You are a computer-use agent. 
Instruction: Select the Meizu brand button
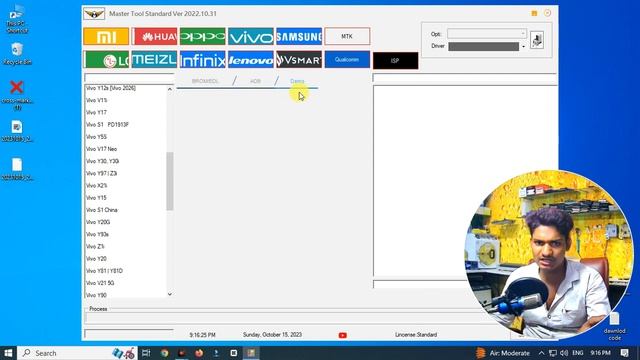point(155,60)
